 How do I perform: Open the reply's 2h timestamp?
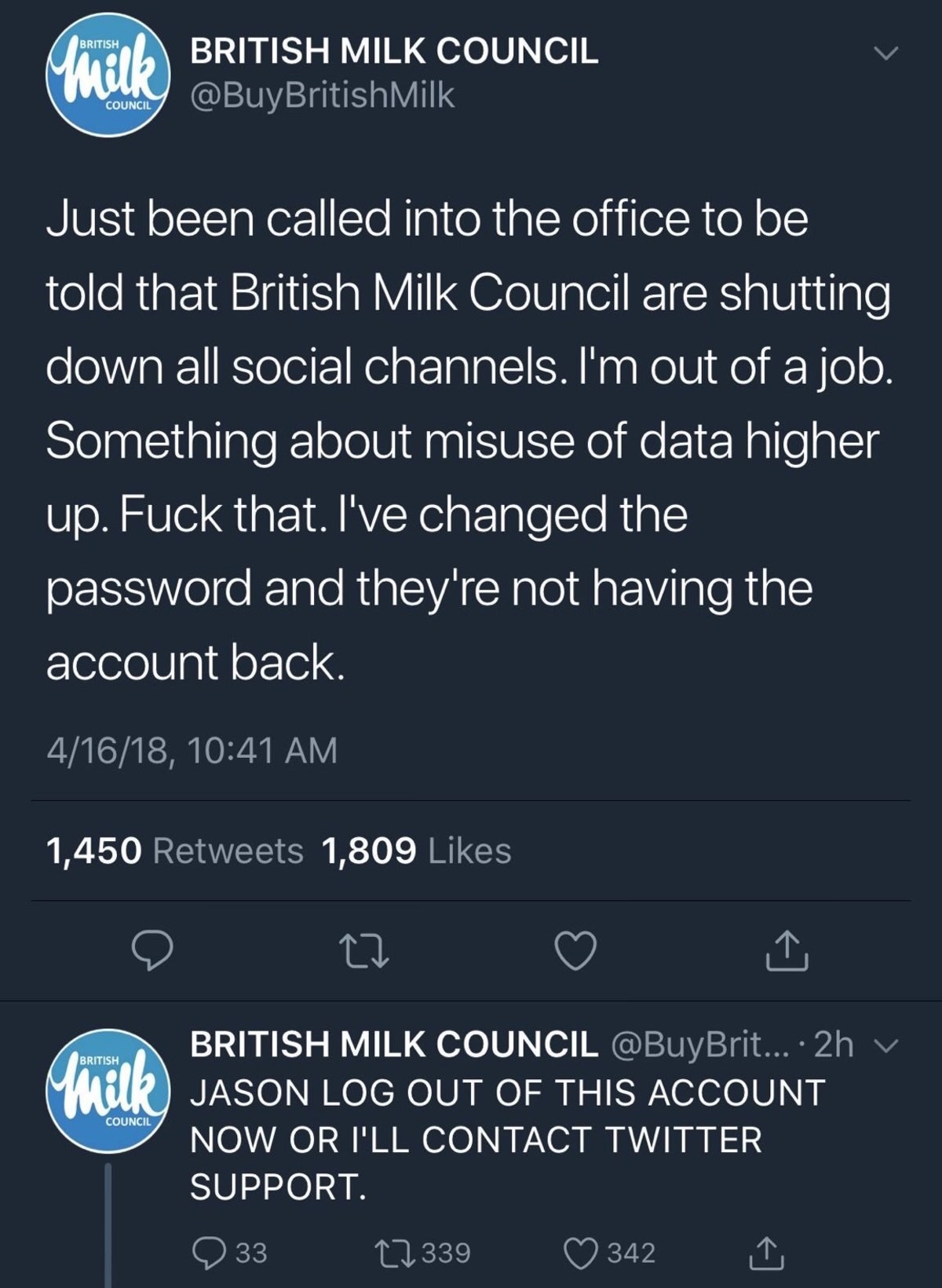(x=834, y=1045)
